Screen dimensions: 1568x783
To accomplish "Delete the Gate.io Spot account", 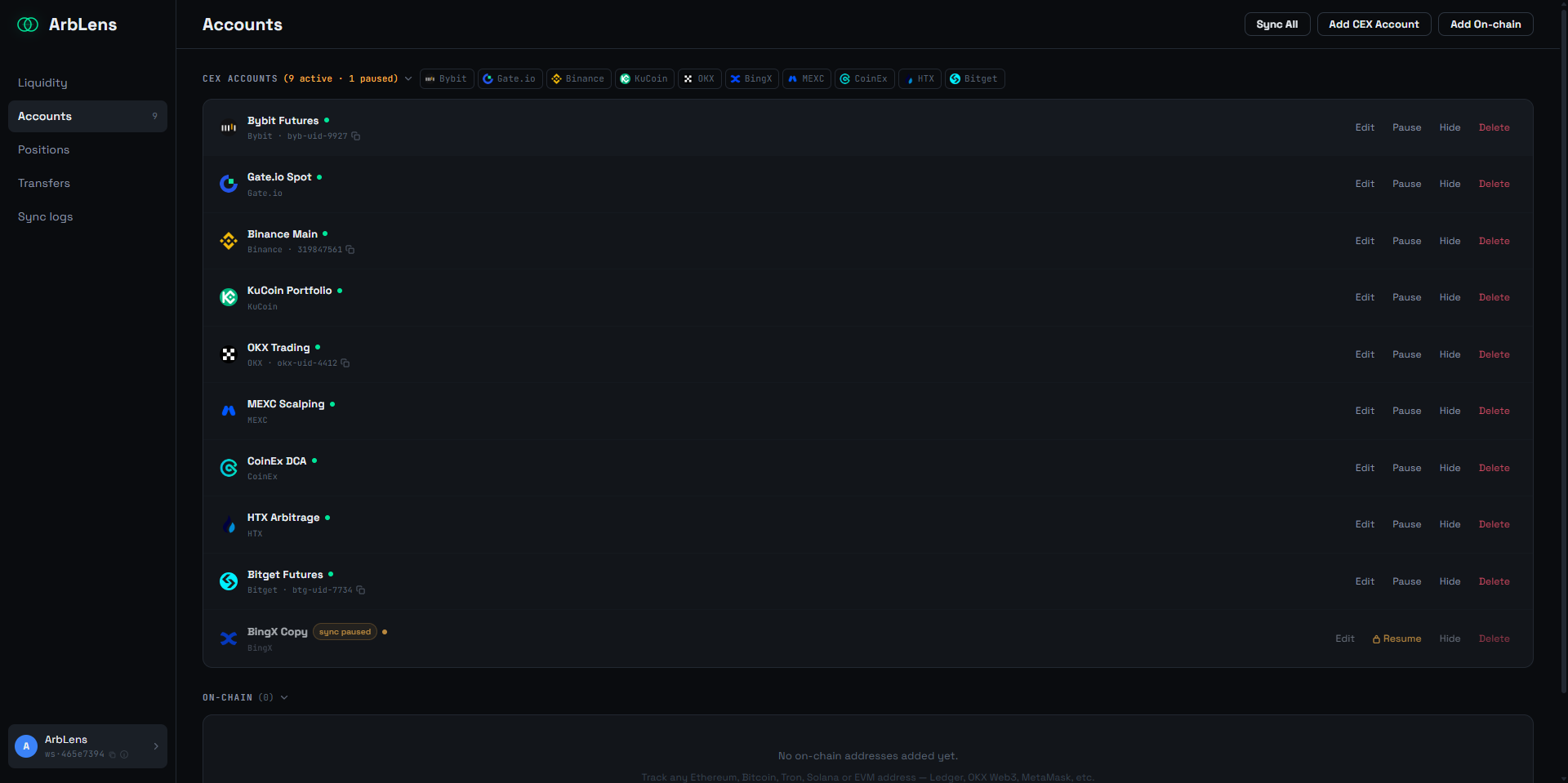I will pos(1494,184).
